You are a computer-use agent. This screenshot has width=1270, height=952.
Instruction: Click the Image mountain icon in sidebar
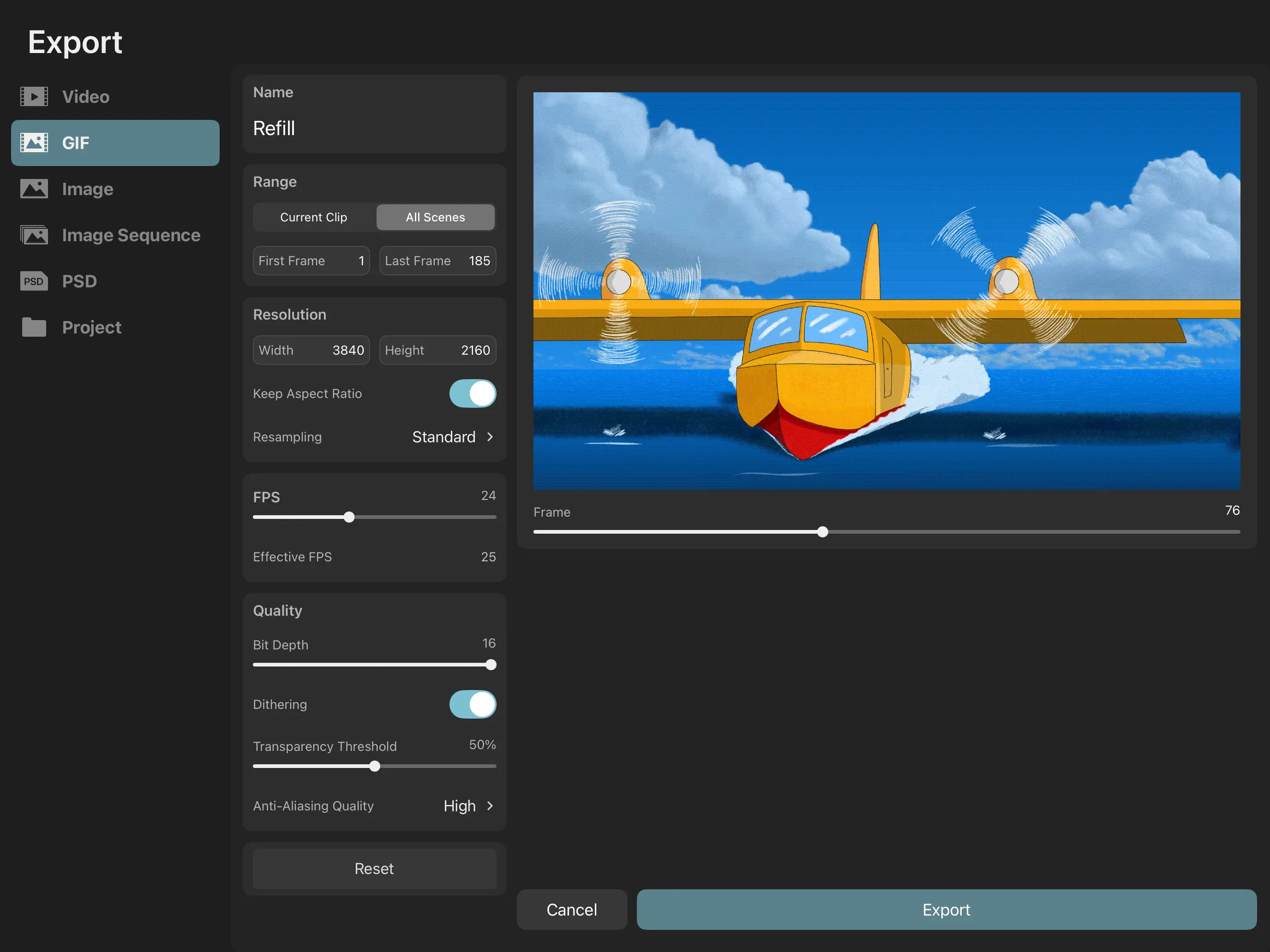coord(34,189)
